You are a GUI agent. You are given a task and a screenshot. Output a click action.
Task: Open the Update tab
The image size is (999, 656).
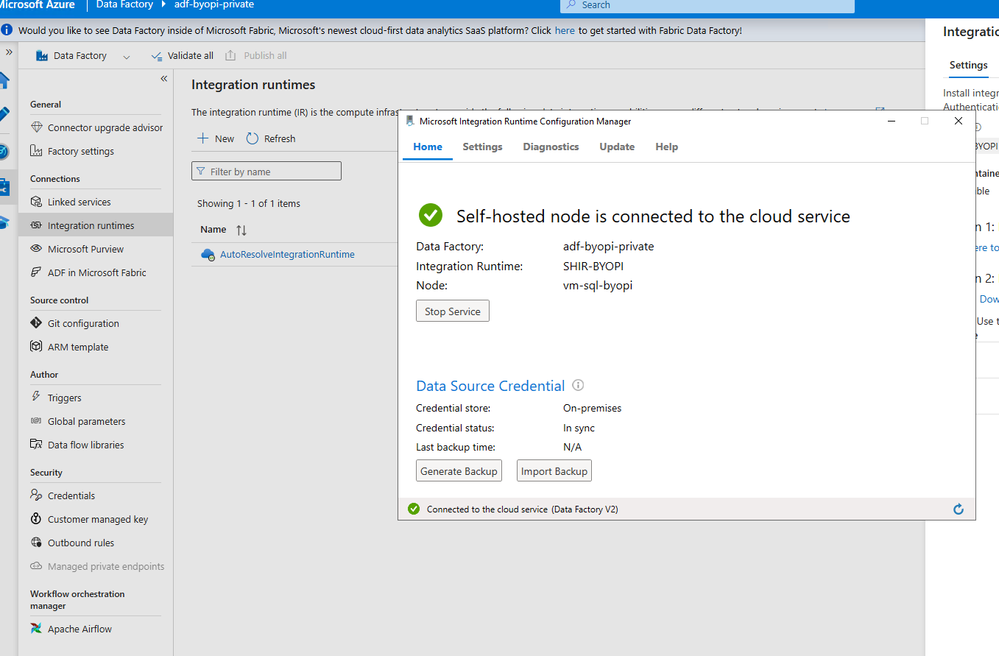(617, 147)
